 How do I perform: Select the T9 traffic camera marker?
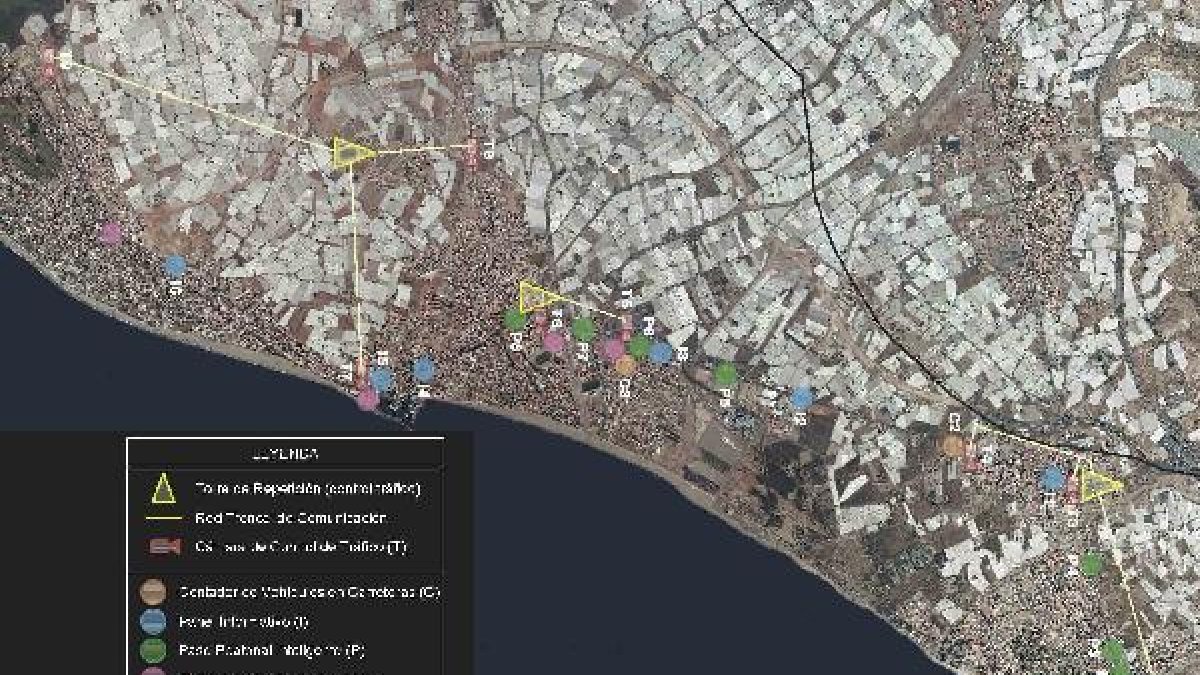tap(472, 151)
